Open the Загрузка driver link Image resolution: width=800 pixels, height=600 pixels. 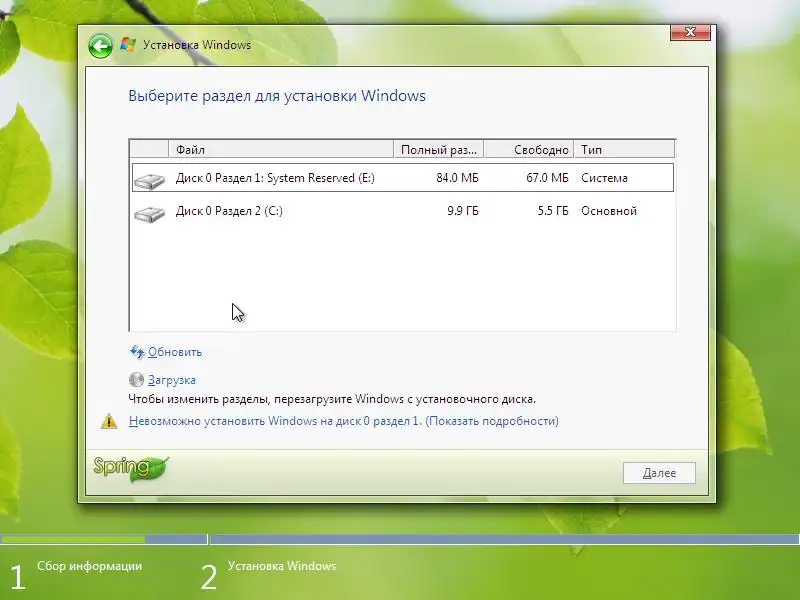tap(172, 380)
